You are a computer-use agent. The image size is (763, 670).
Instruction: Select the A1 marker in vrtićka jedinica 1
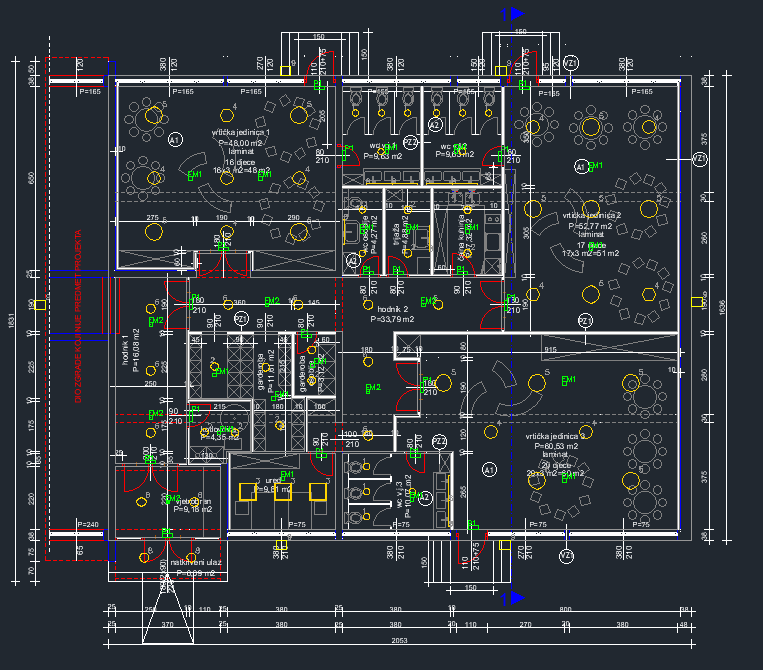click(x=176, y=140)
